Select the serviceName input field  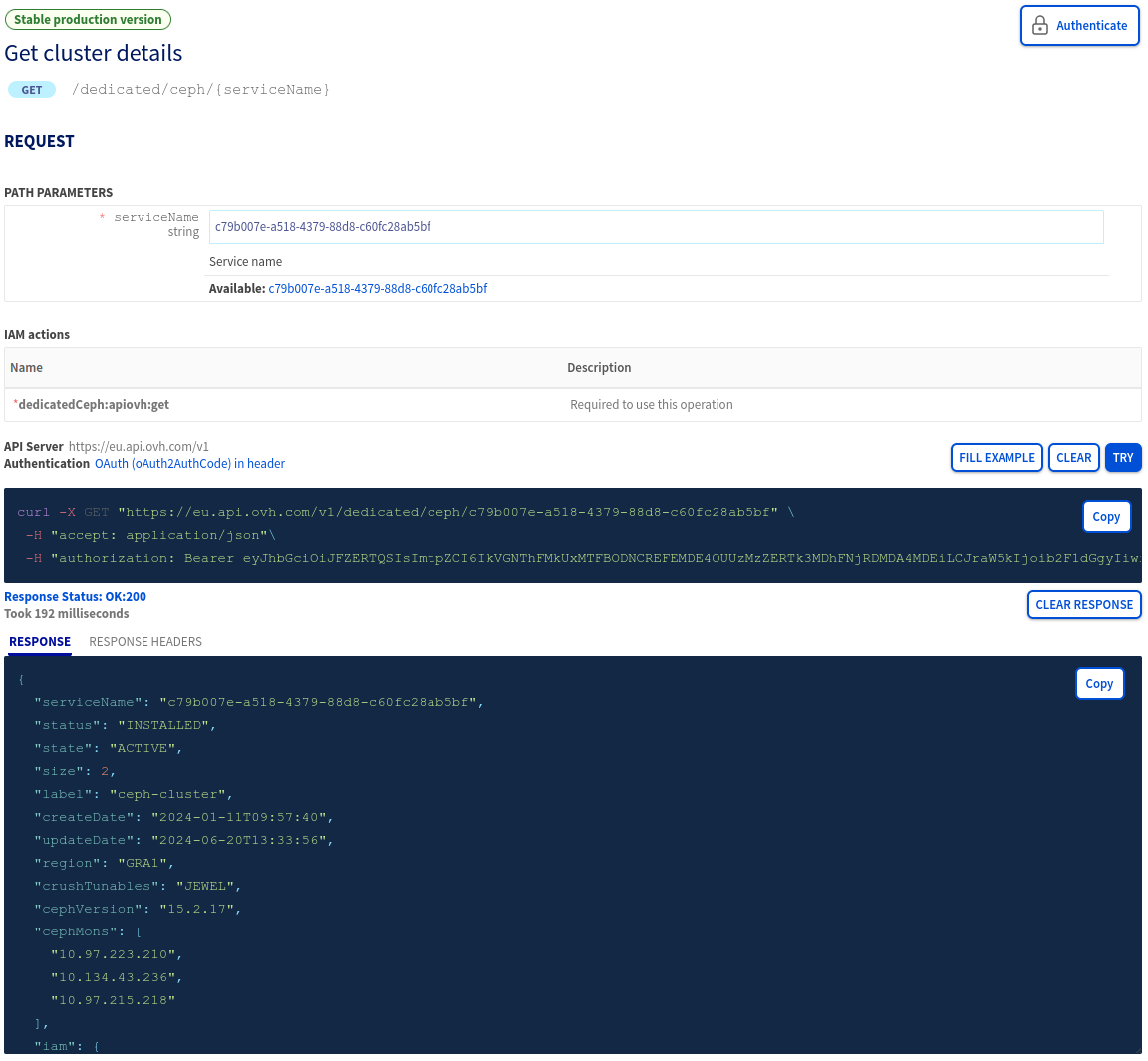click(x=656, y=227)
